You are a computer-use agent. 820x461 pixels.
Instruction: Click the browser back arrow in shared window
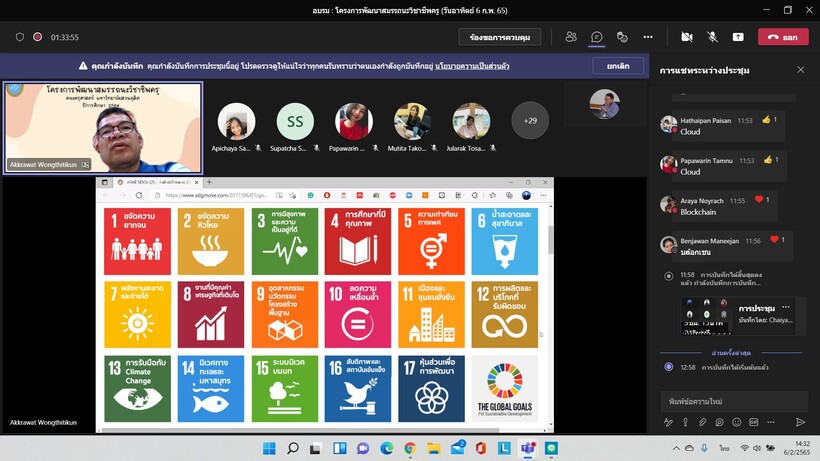pos(106,195)
